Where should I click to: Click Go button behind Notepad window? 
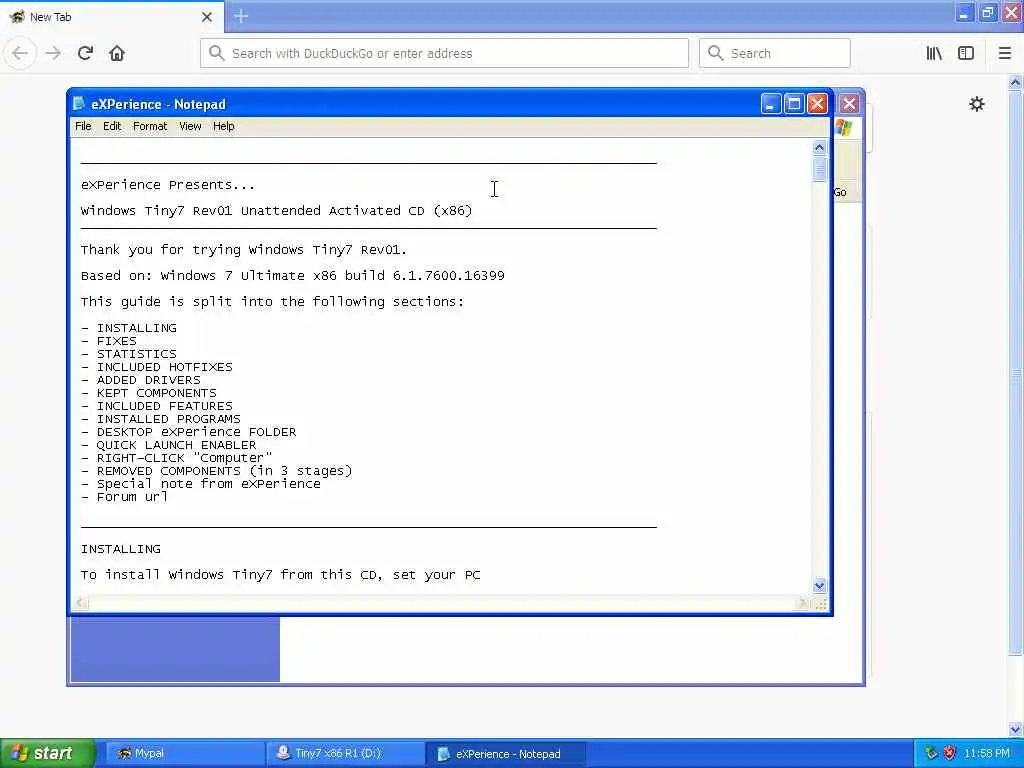840,192
